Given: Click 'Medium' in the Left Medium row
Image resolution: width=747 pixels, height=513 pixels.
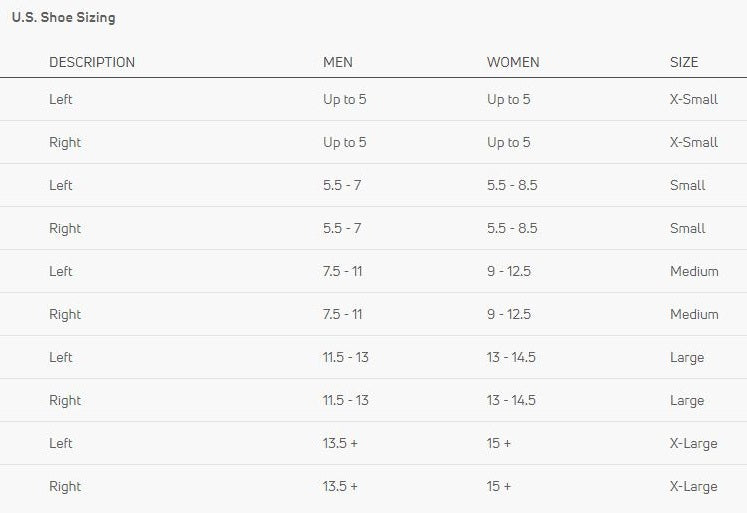Looking at the screenshot, I should pyautogui.click(x=694, y=271).
